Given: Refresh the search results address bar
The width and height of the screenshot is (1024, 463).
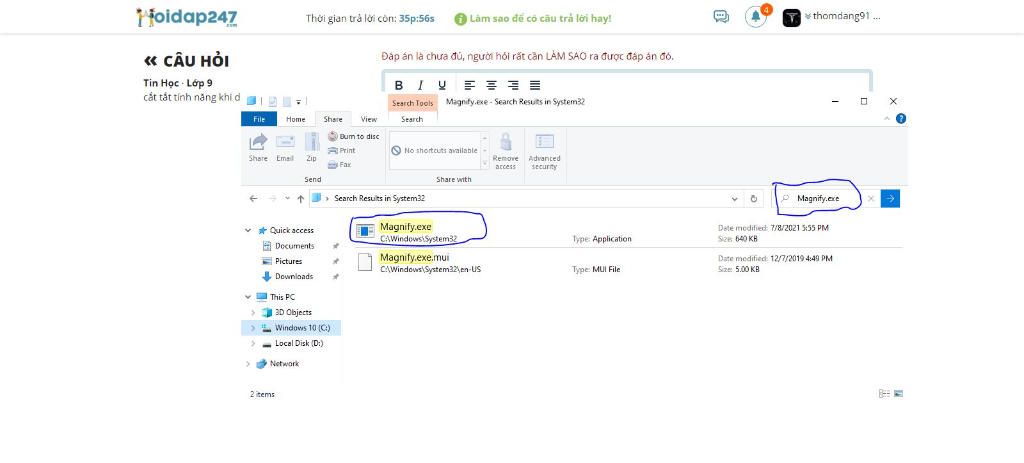Looking at the screenshot, I should pyautogui.click(x=754, y=199).
